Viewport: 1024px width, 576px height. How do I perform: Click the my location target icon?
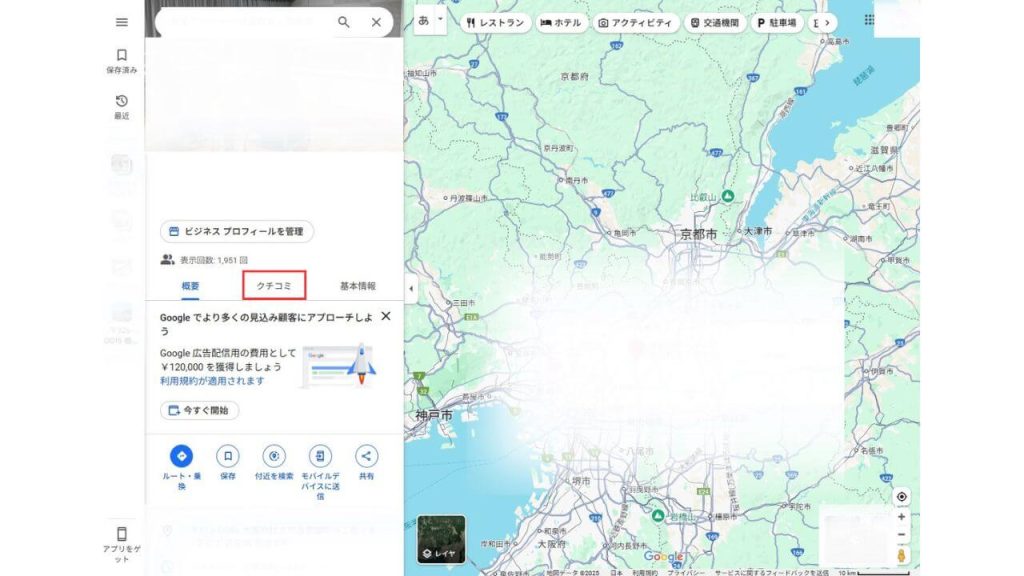click(x=901, y=497)
